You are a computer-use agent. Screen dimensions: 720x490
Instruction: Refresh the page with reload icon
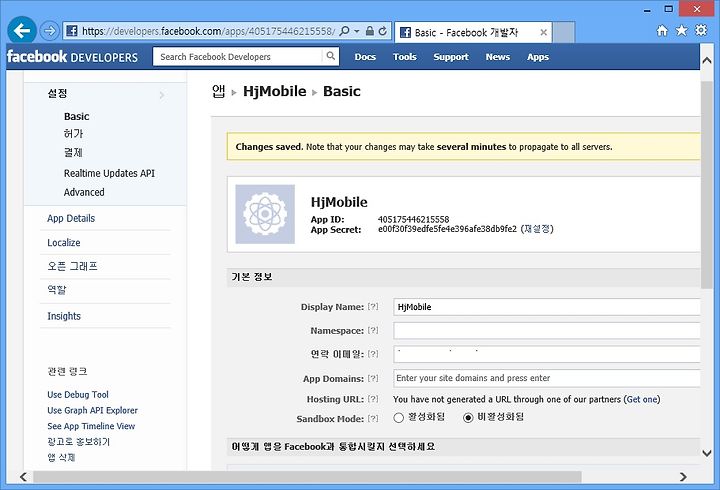(x=382, y=31)
